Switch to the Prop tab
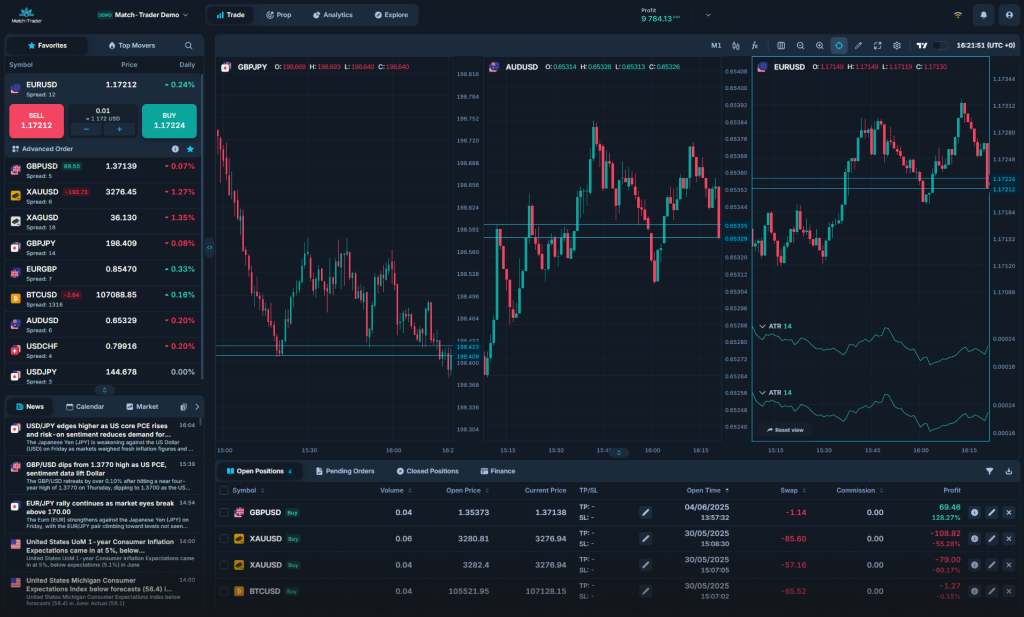 [279, 15]
